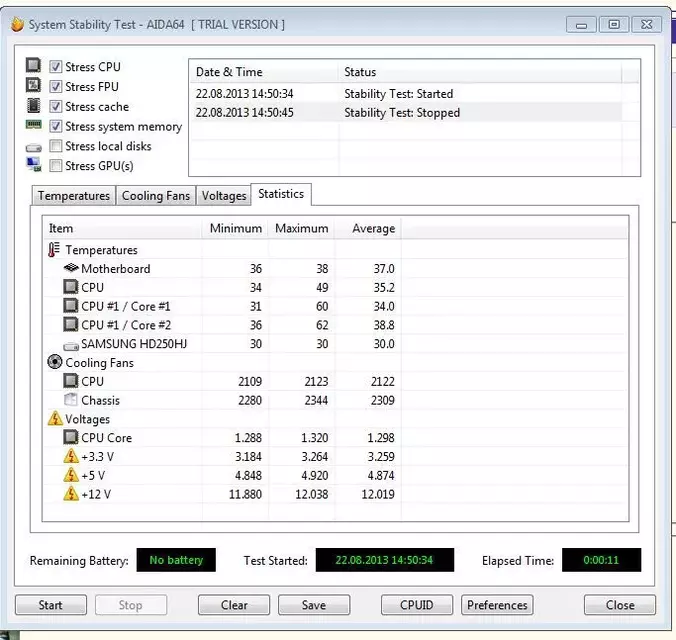Click the chip icon beside Stress CPU

pos(33,65)
